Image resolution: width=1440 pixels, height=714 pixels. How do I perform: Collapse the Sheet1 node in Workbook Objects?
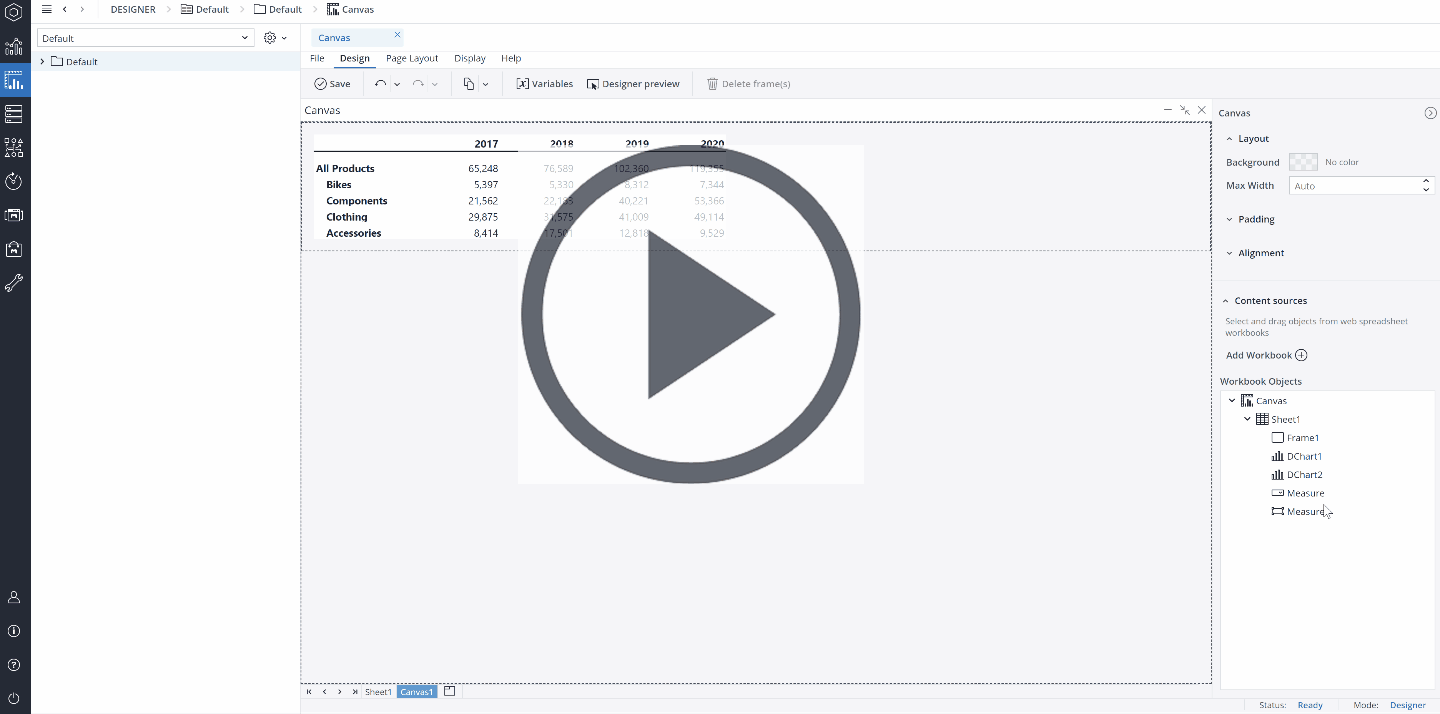[x=1246, y=418]
